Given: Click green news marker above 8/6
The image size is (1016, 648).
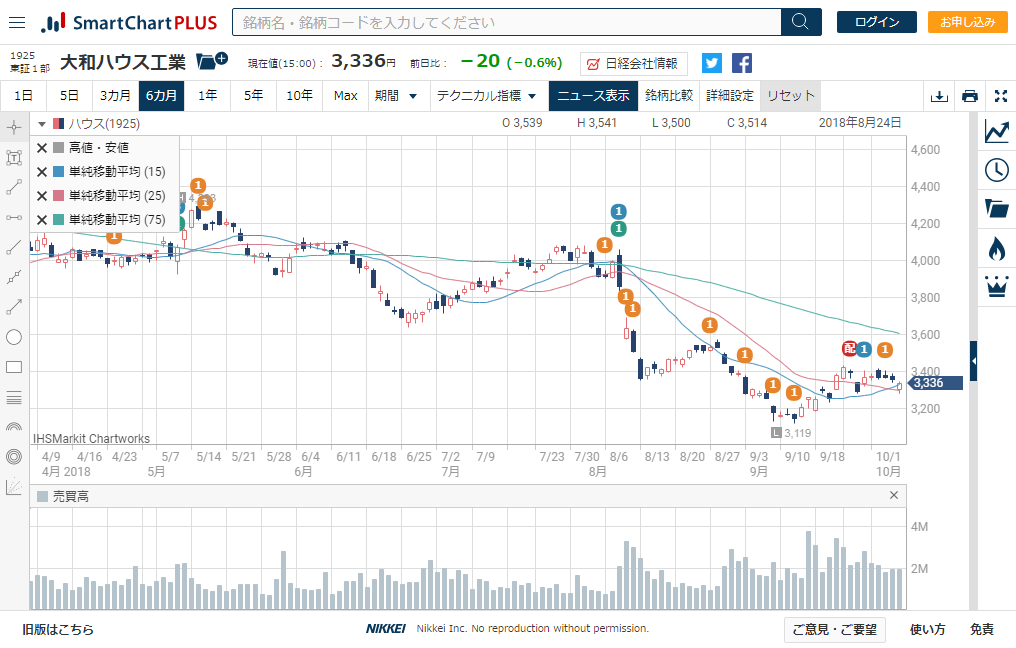Looking at the screenshot, I should (619, 228).
